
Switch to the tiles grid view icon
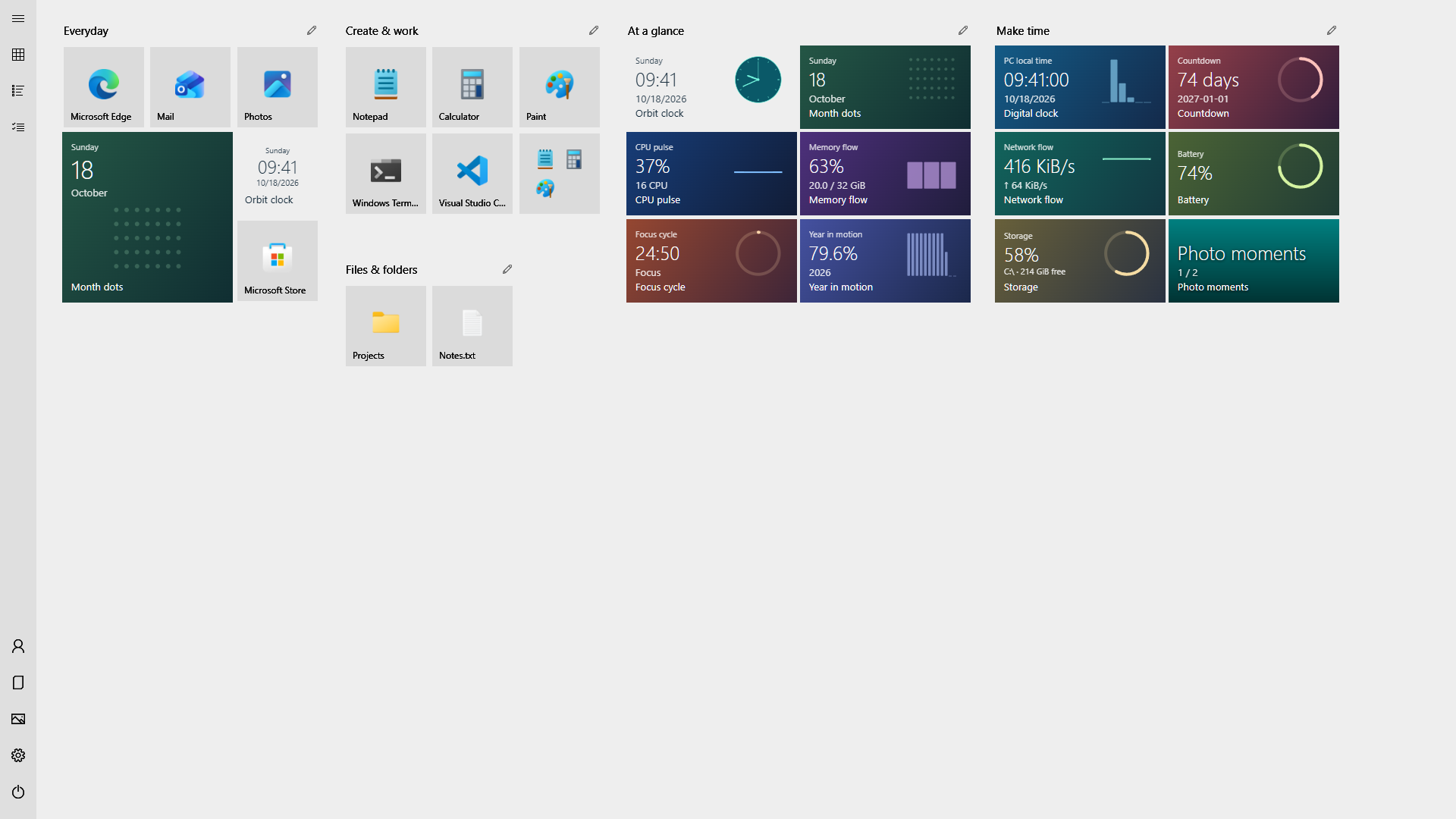click(18, 55)
